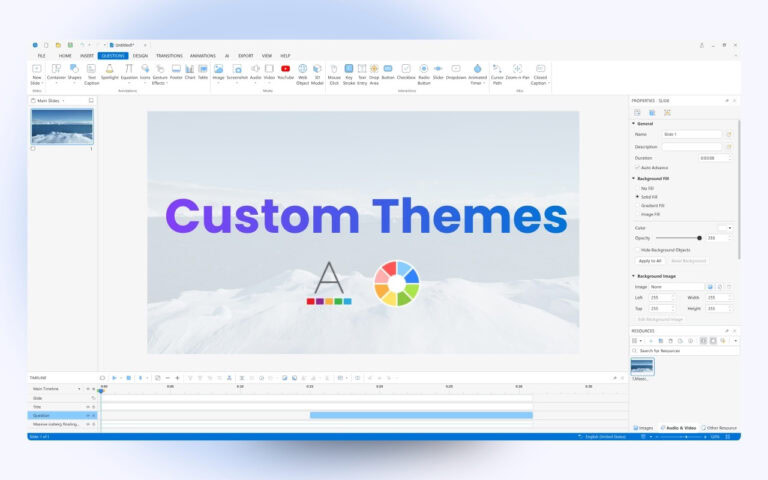
Task: Select the Image Fill radio option
Action: 638,215
